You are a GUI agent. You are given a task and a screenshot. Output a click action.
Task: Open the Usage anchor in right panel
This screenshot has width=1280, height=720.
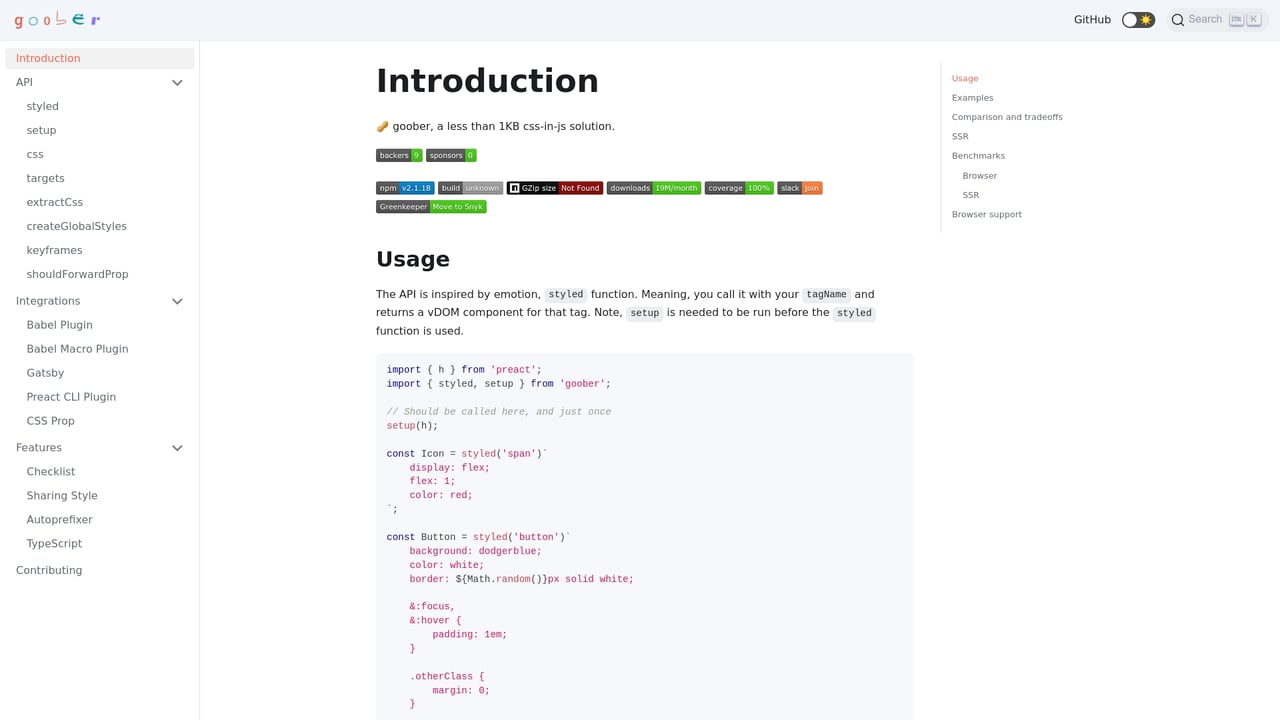(964, 78)
